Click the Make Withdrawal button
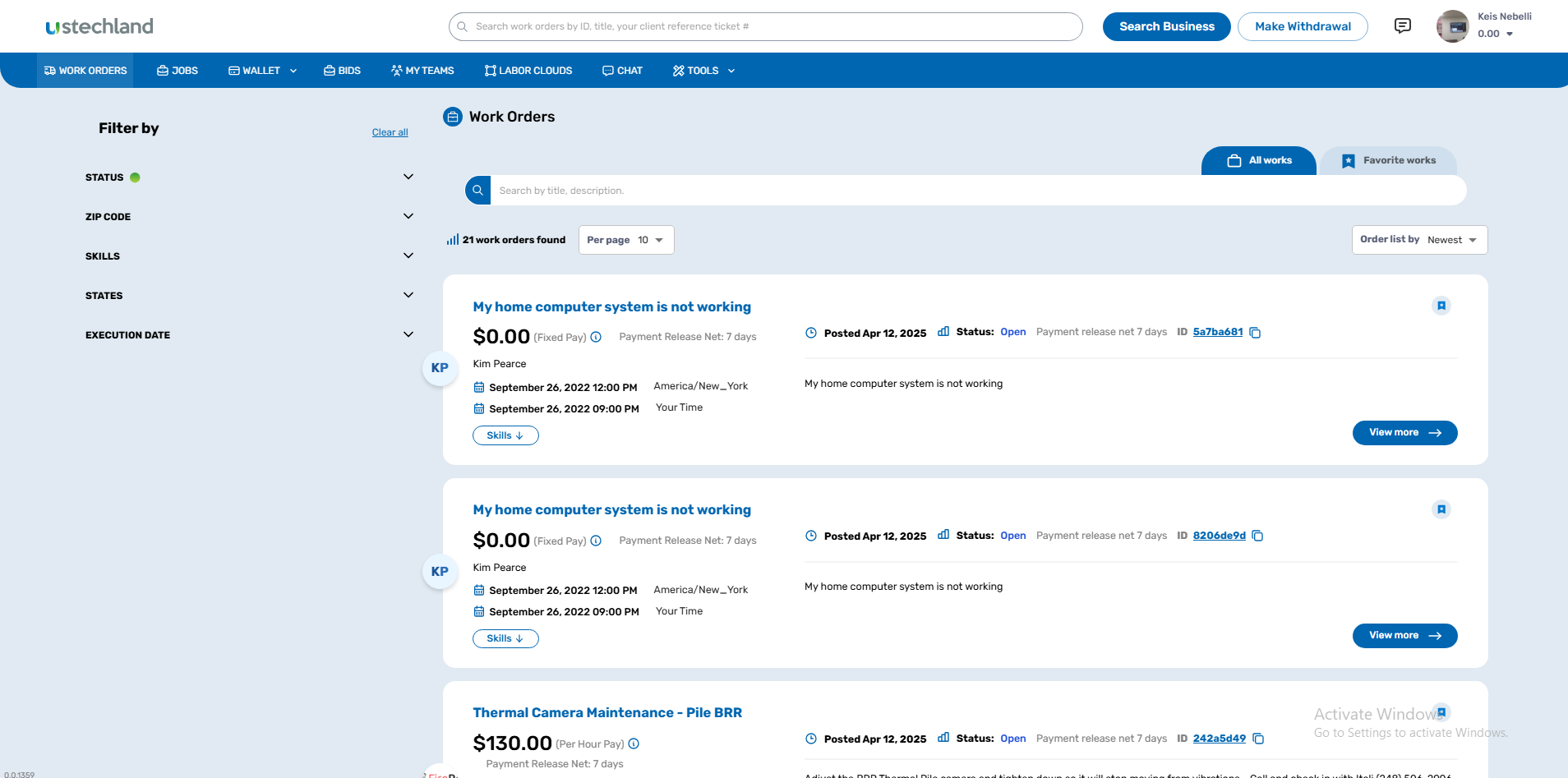 1303,26
